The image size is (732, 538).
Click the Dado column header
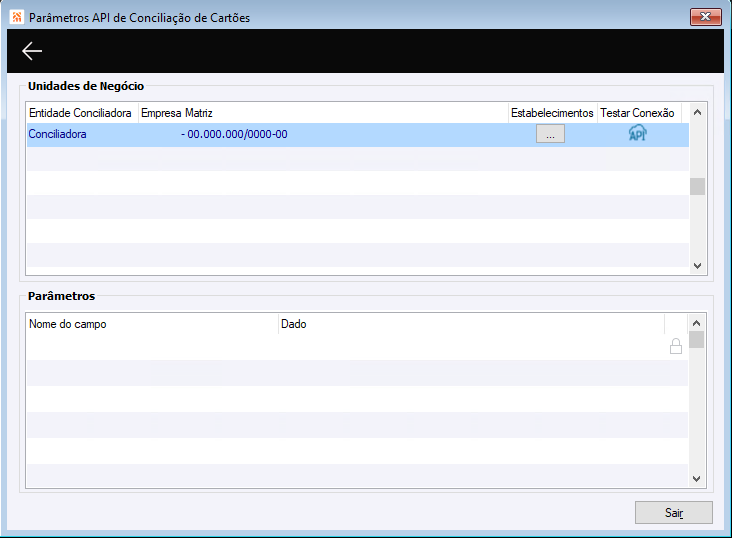click(x=471, y=324)
